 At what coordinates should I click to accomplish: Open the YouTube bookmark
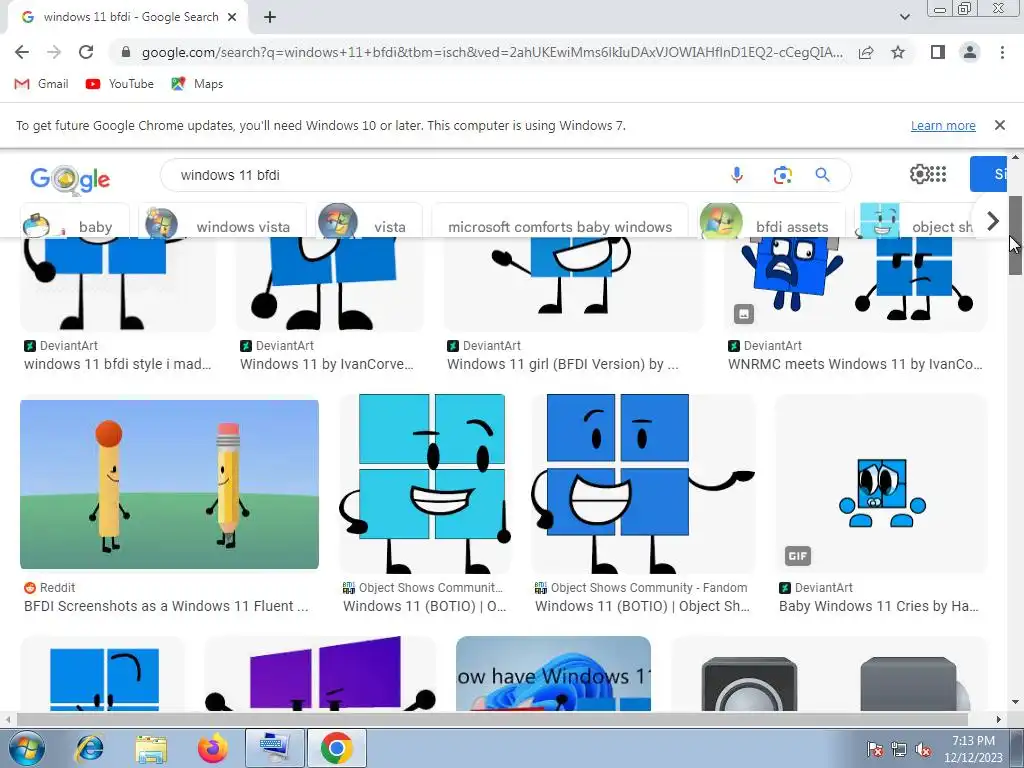(x=120, y=84)
